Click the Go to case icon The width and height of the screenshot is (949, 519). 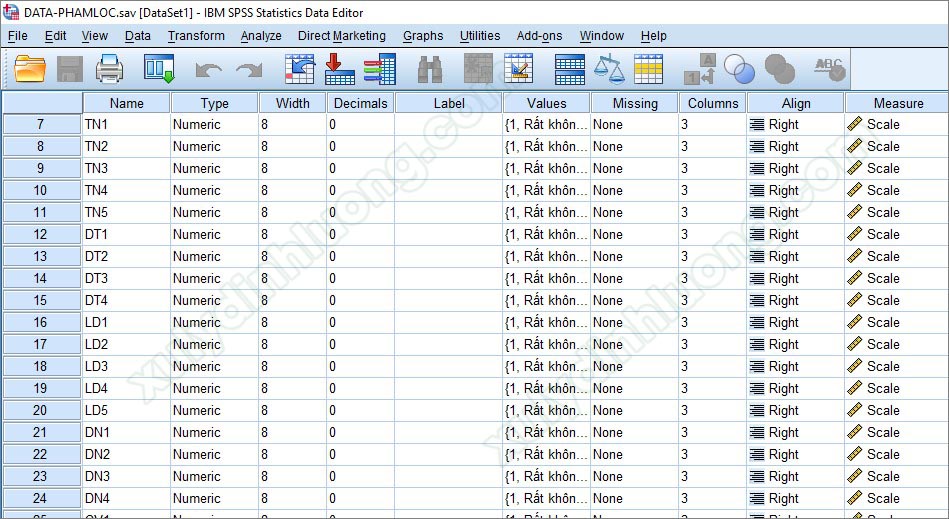(x=300, y=68)
